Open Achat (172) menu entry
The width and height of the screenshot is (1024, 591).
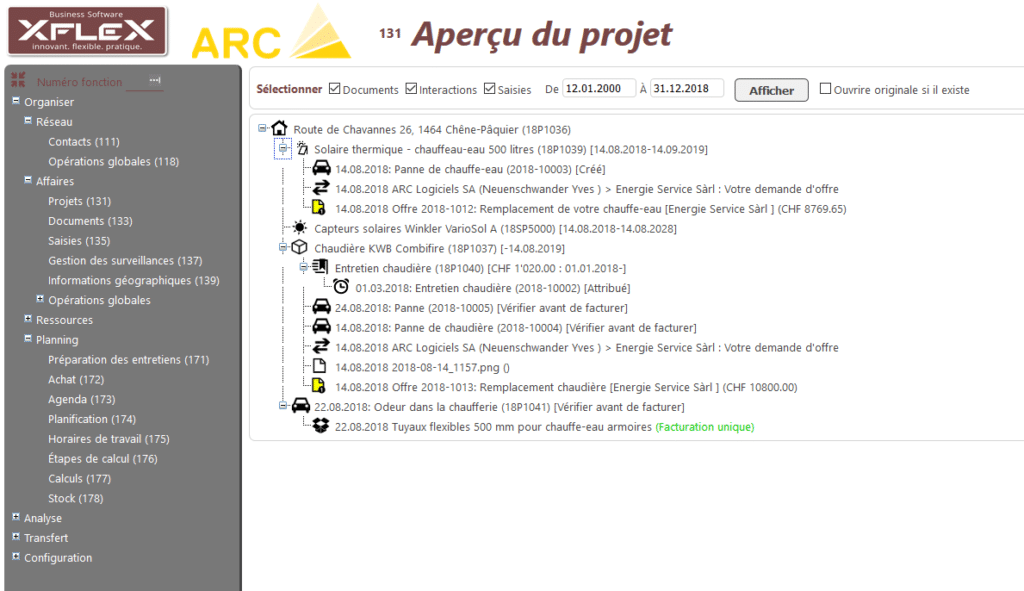76,379
